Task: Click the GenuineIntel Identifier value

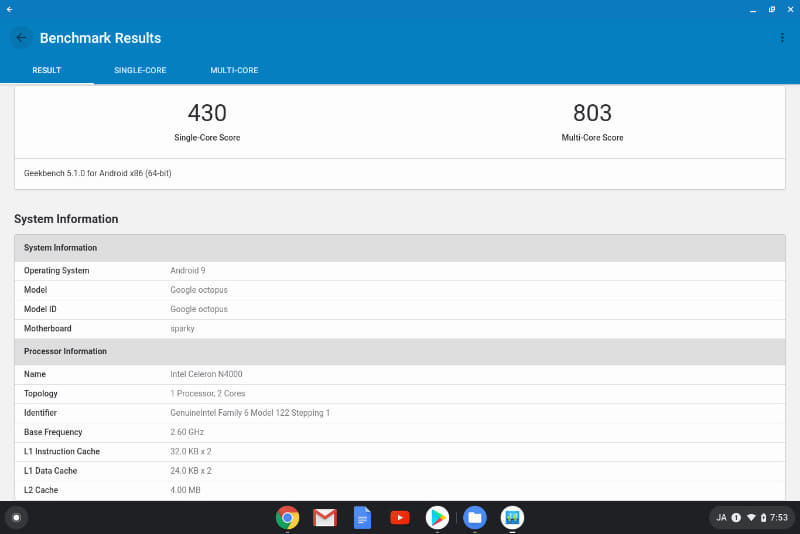Action: (x=250, y=413)
